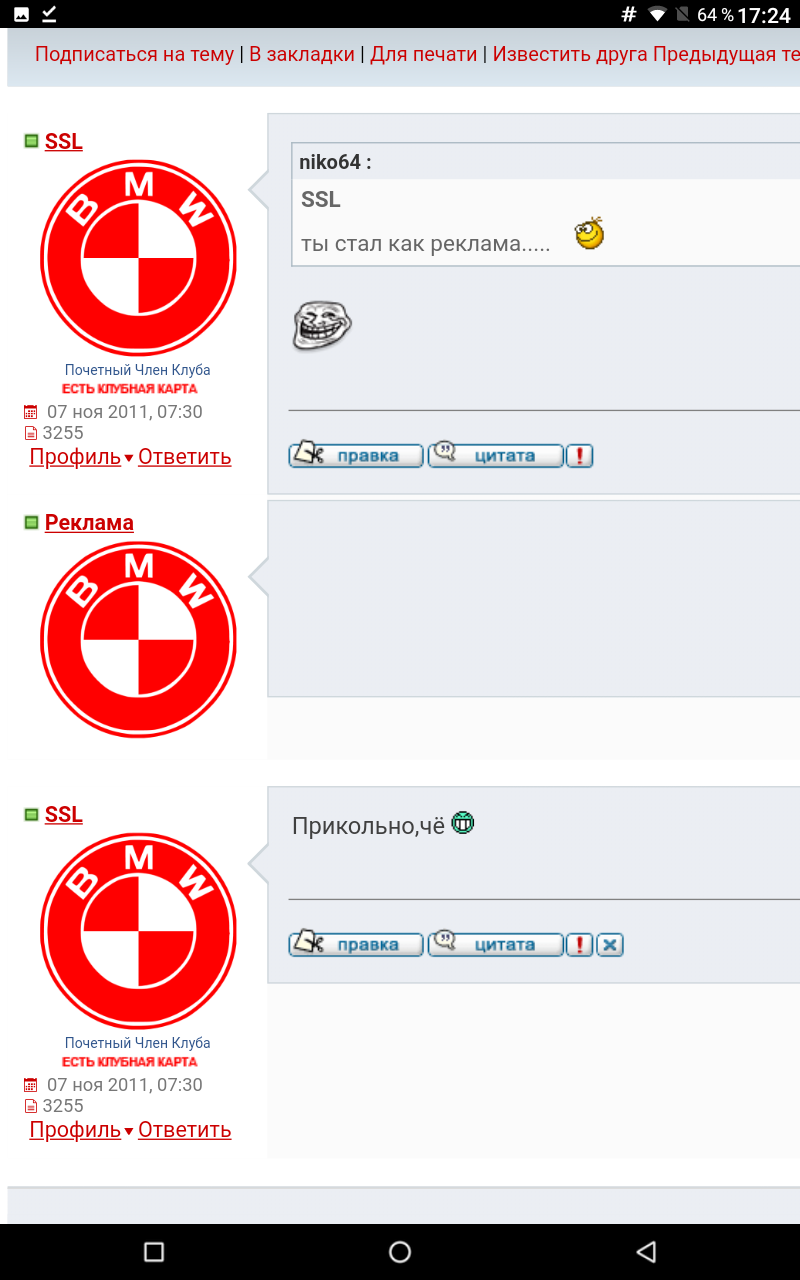The height and width of the screenshot is (1280, 800).
Task: Click the troll face emoticon image
Action: (322, 325)
